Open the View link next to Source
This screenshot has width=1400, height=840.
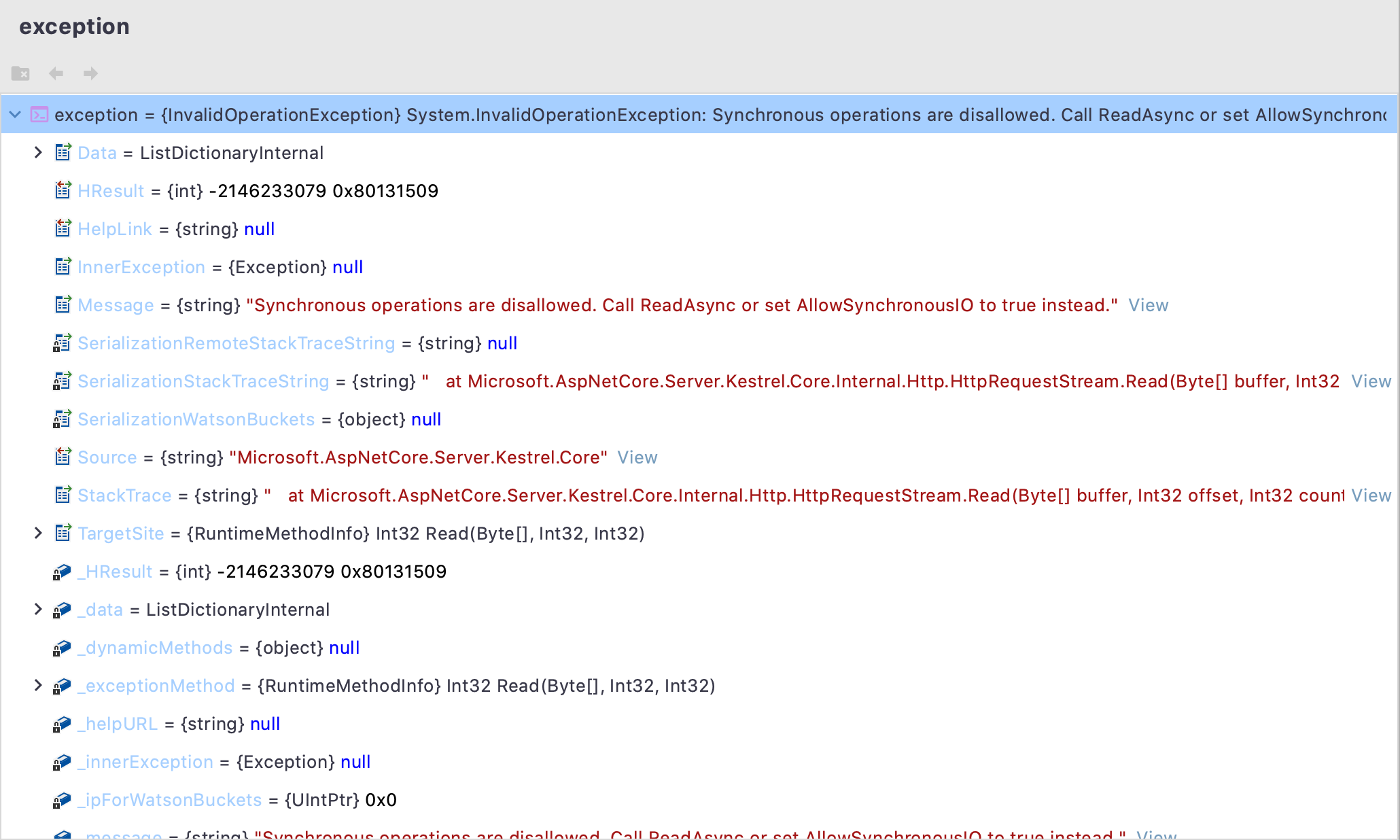636,457
